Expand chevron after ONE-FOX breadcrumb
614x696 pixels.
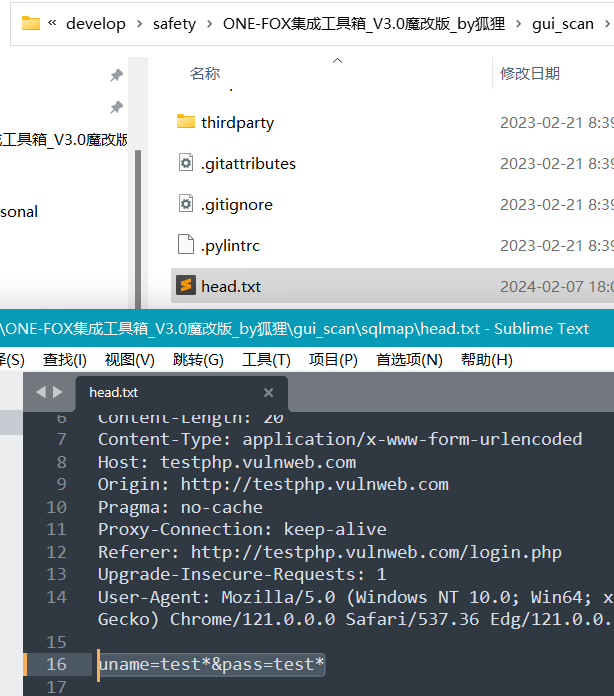(x=518, y=24)
